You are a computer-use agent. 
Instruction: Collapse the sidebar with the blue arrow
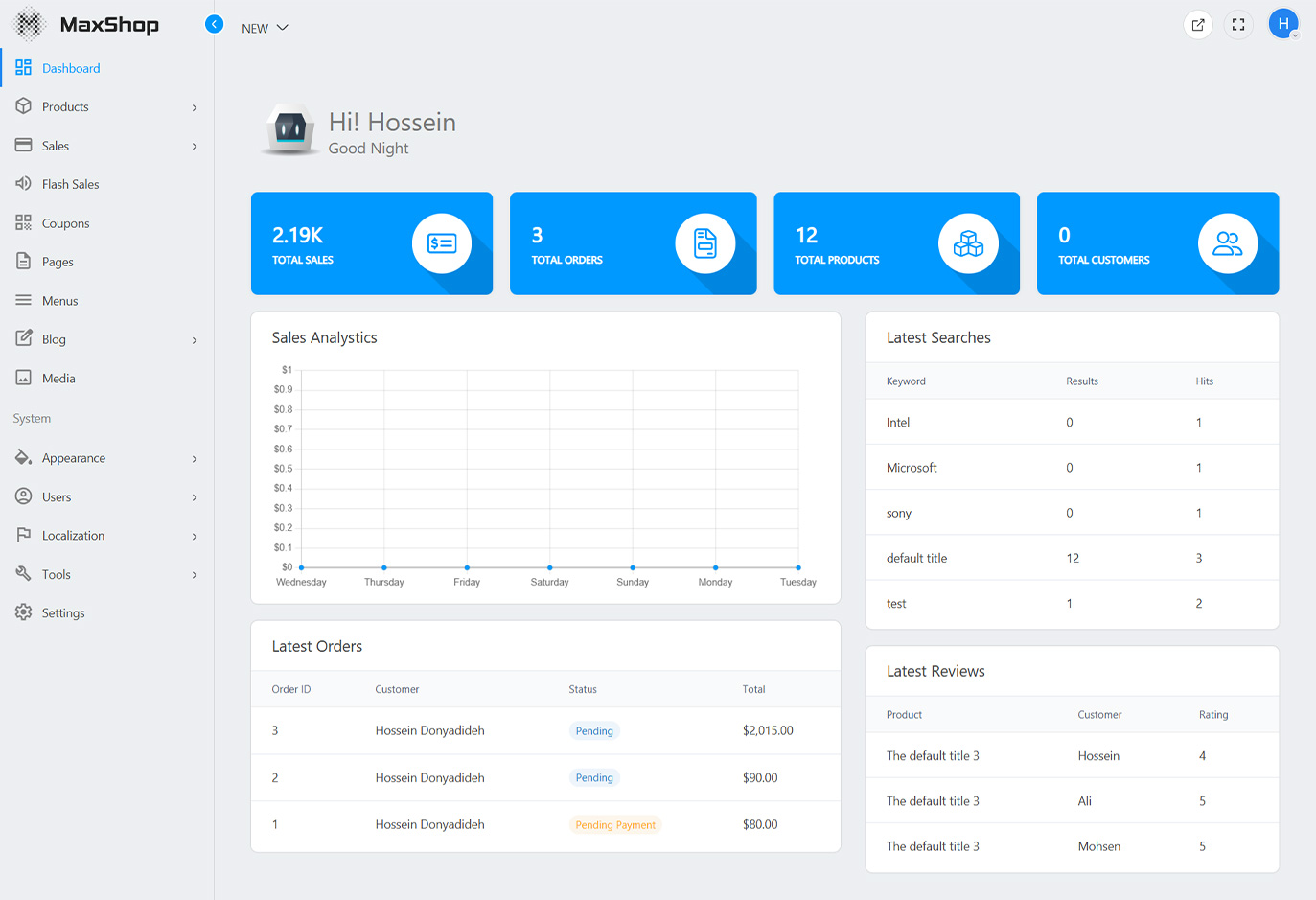click(x=215, y=24)
